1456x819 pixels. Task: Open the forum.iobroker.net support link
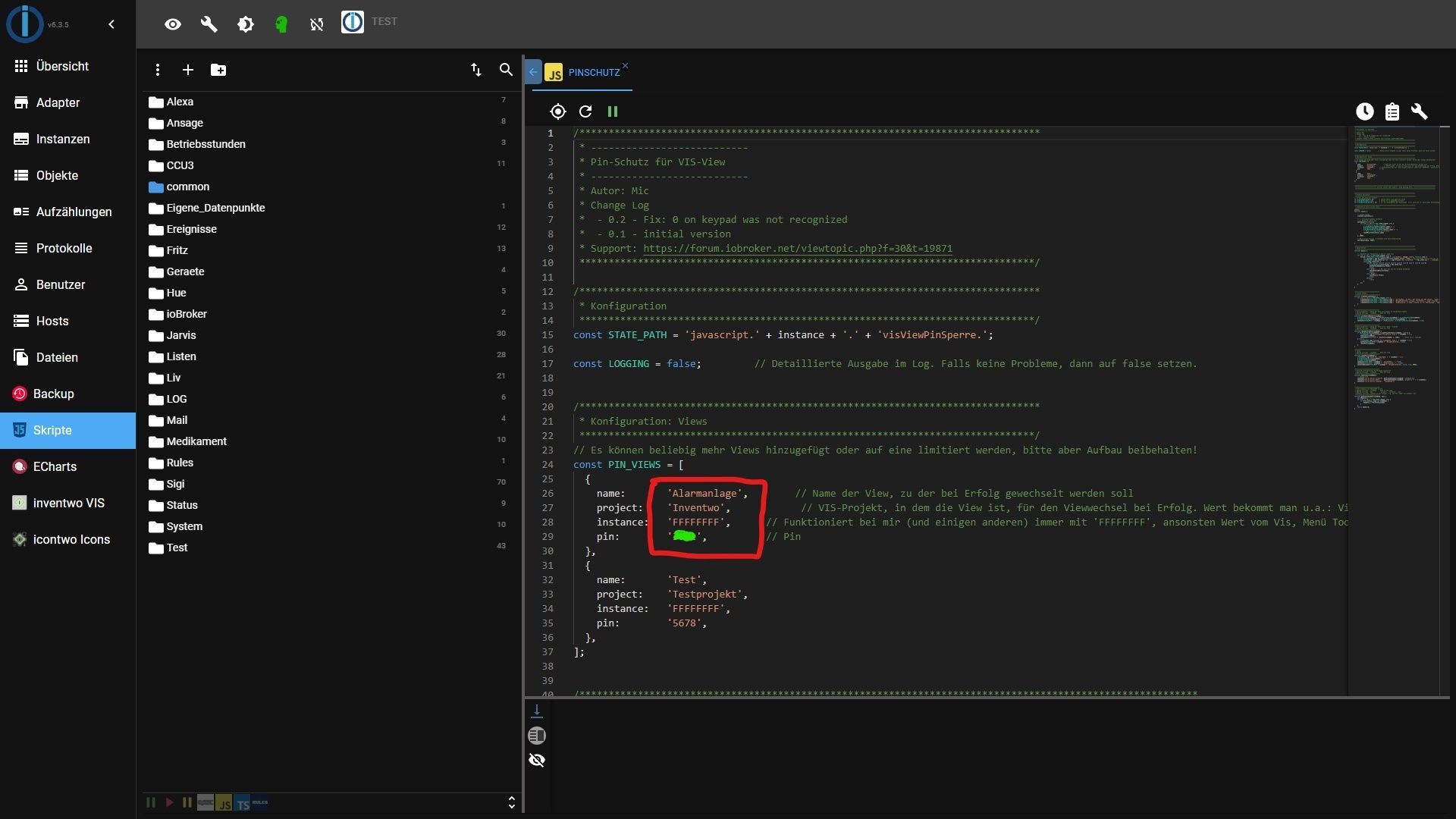[798, 249]
